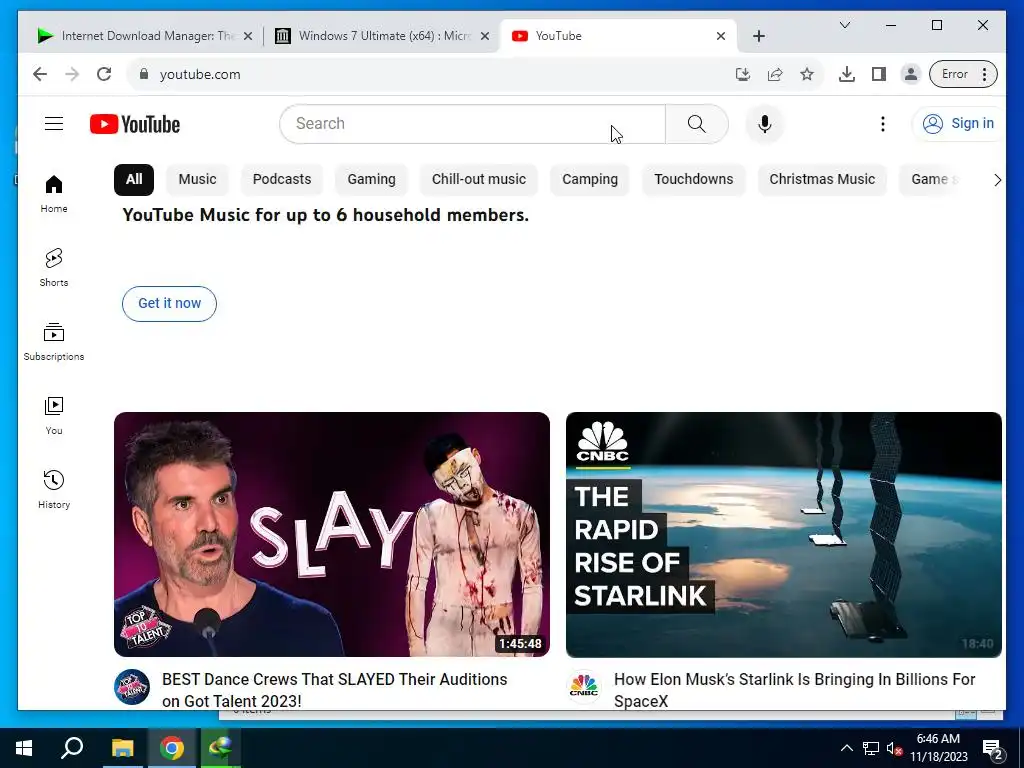Open the Windows Start menu

(x=24, y=748)
